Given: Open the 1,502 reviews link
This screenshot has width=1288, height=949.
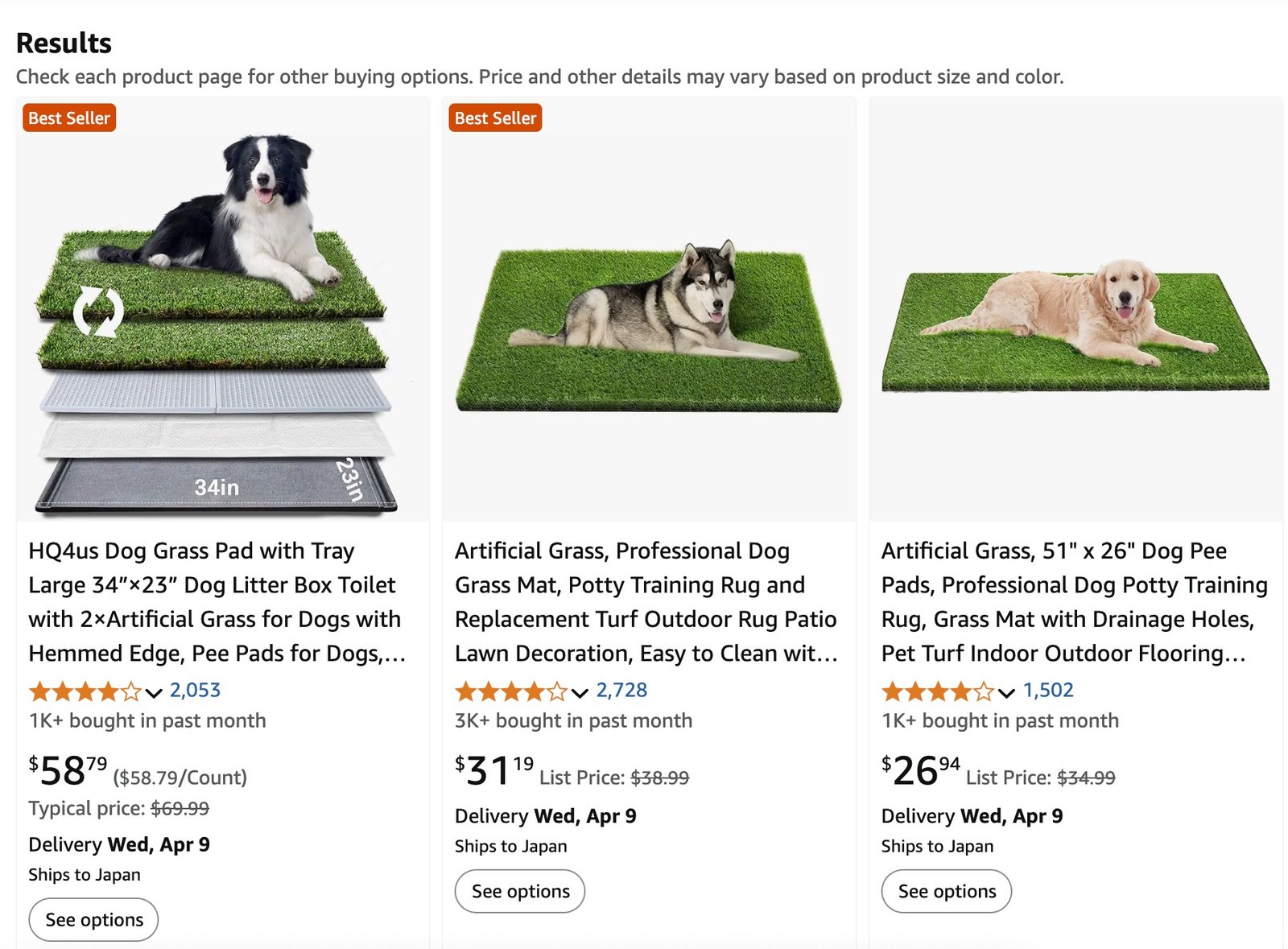Looking at the screenshot, I should coord(1048,690).
